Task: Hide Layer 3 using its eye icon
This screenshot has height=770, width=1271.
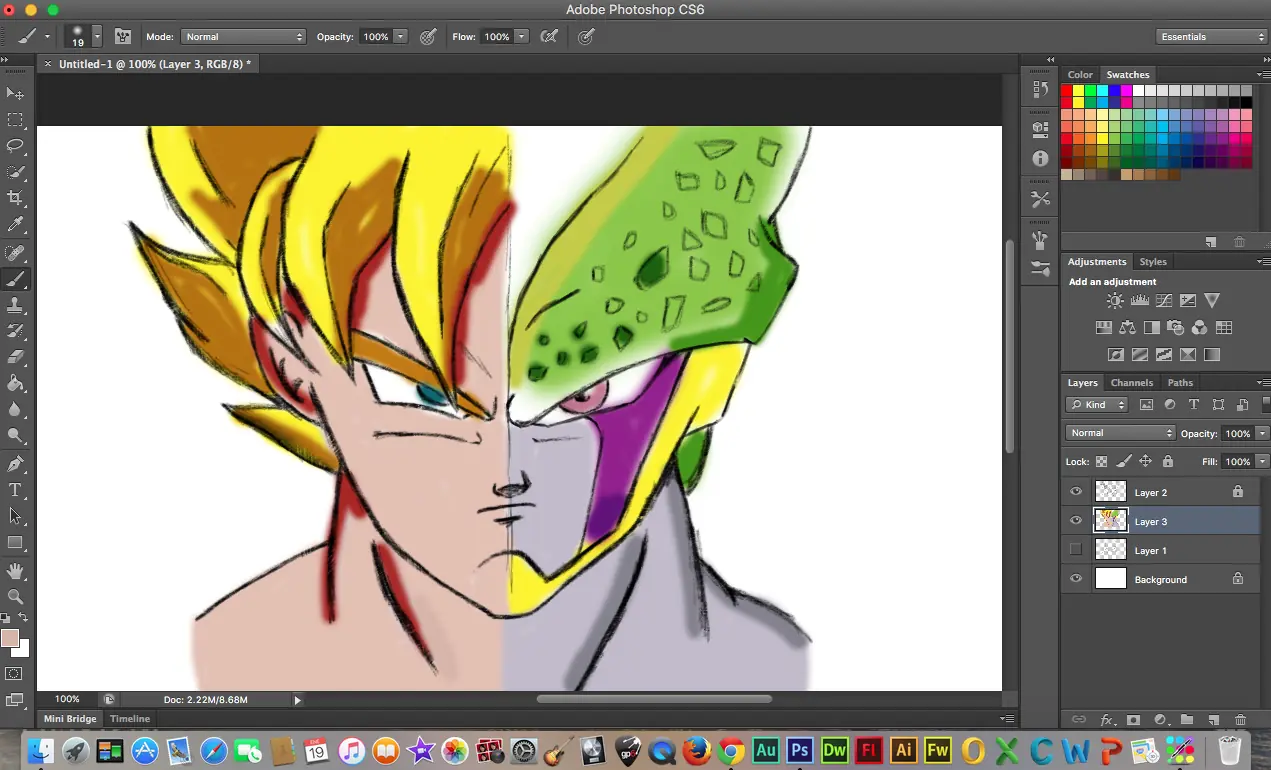Action: coord(1076,521)
